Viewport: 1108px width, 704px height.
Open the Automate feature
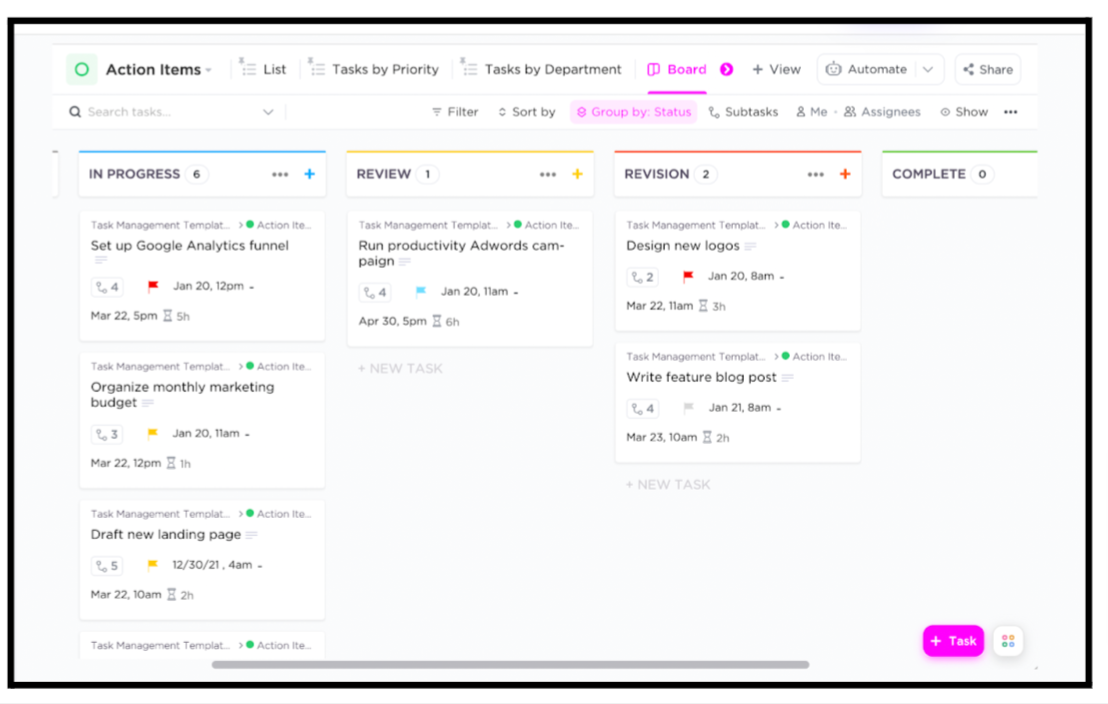[x=877, y=69]
